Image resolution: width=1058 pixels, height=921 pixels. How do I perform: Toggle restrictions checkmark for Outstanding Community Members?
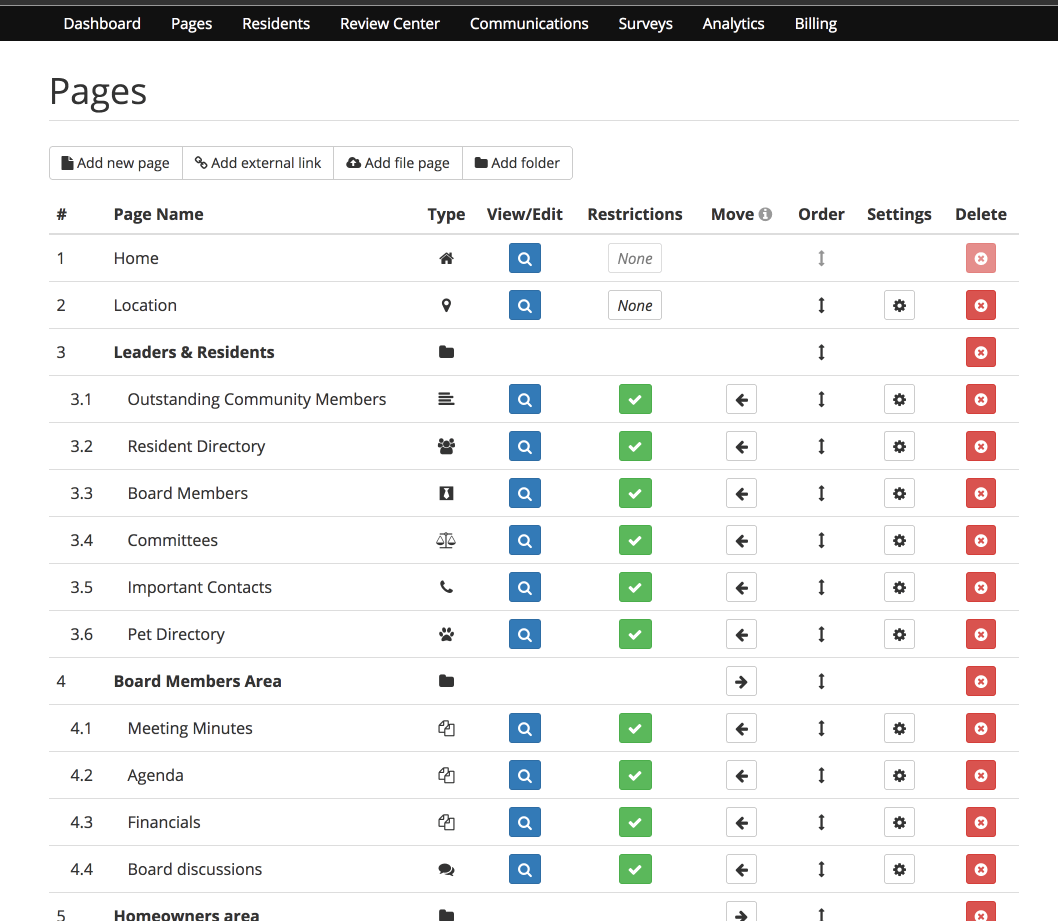[x=635, y=399]
